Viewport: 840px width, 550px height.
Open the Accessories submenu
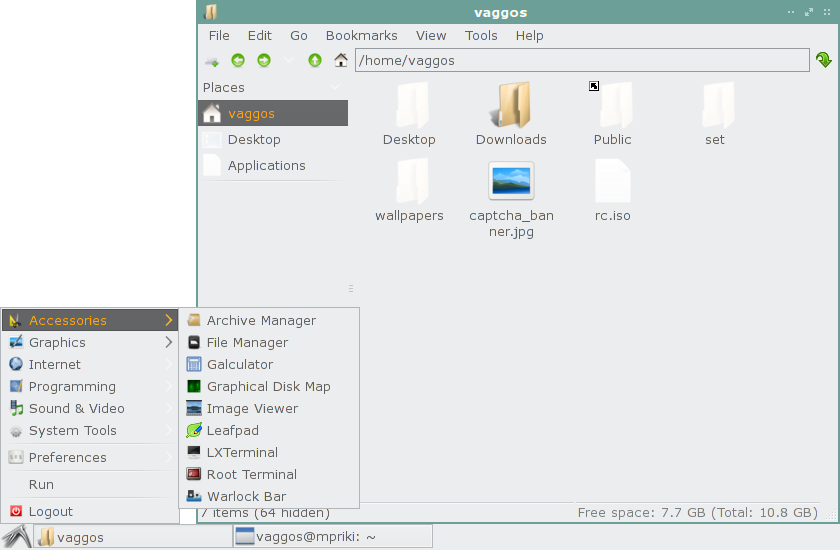coord(90,320)
